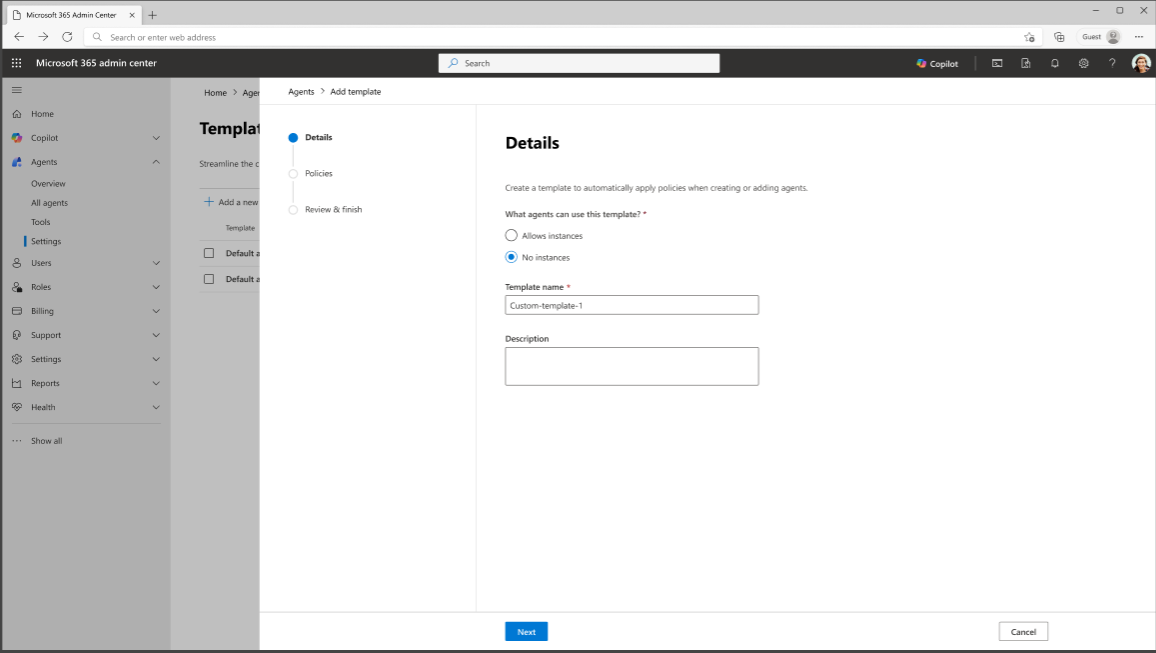Add page to favorites star icon
Viewport: 1156px width, 653px height.
click(x=1029, y=37)
